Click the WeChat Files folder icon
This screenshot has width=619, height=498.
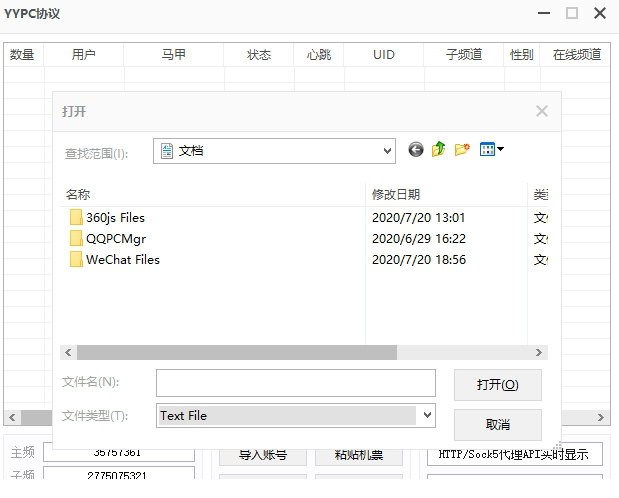pos(76,259)
